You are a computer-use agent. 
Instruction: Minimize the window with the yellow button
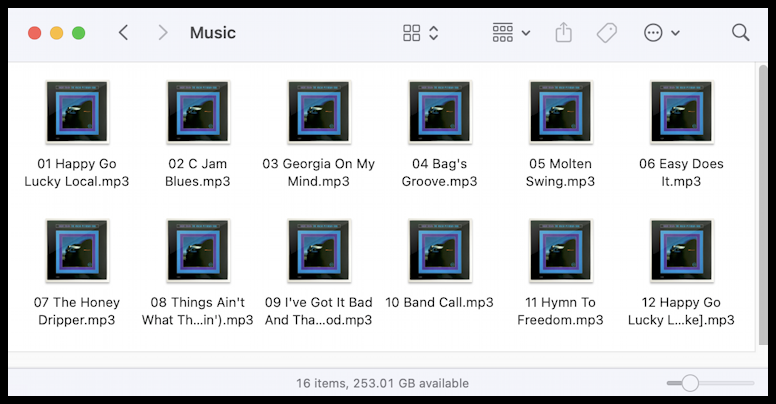click(56, 33)
